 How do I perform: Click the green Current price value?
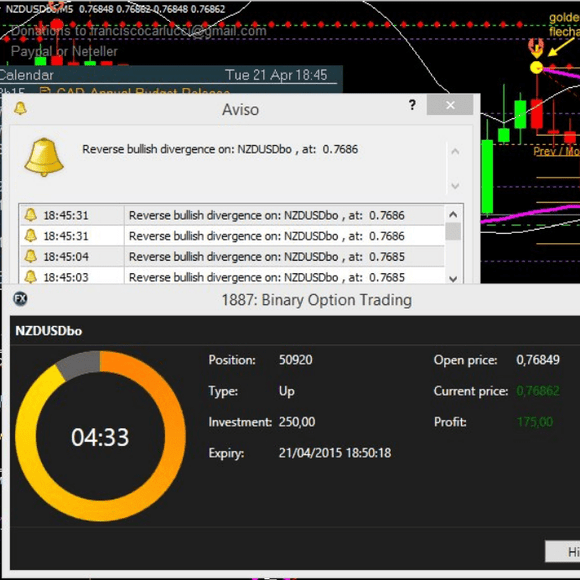(538, 391)
